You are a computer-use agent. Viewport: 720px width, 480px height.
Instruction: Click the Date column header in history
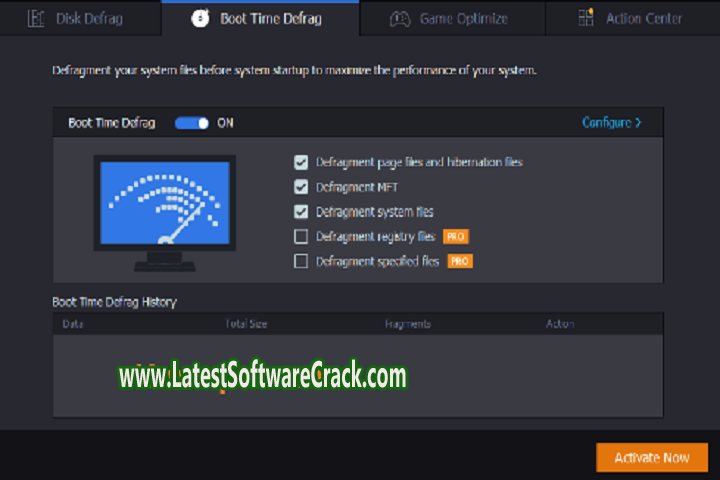click(x=73, y=324)
